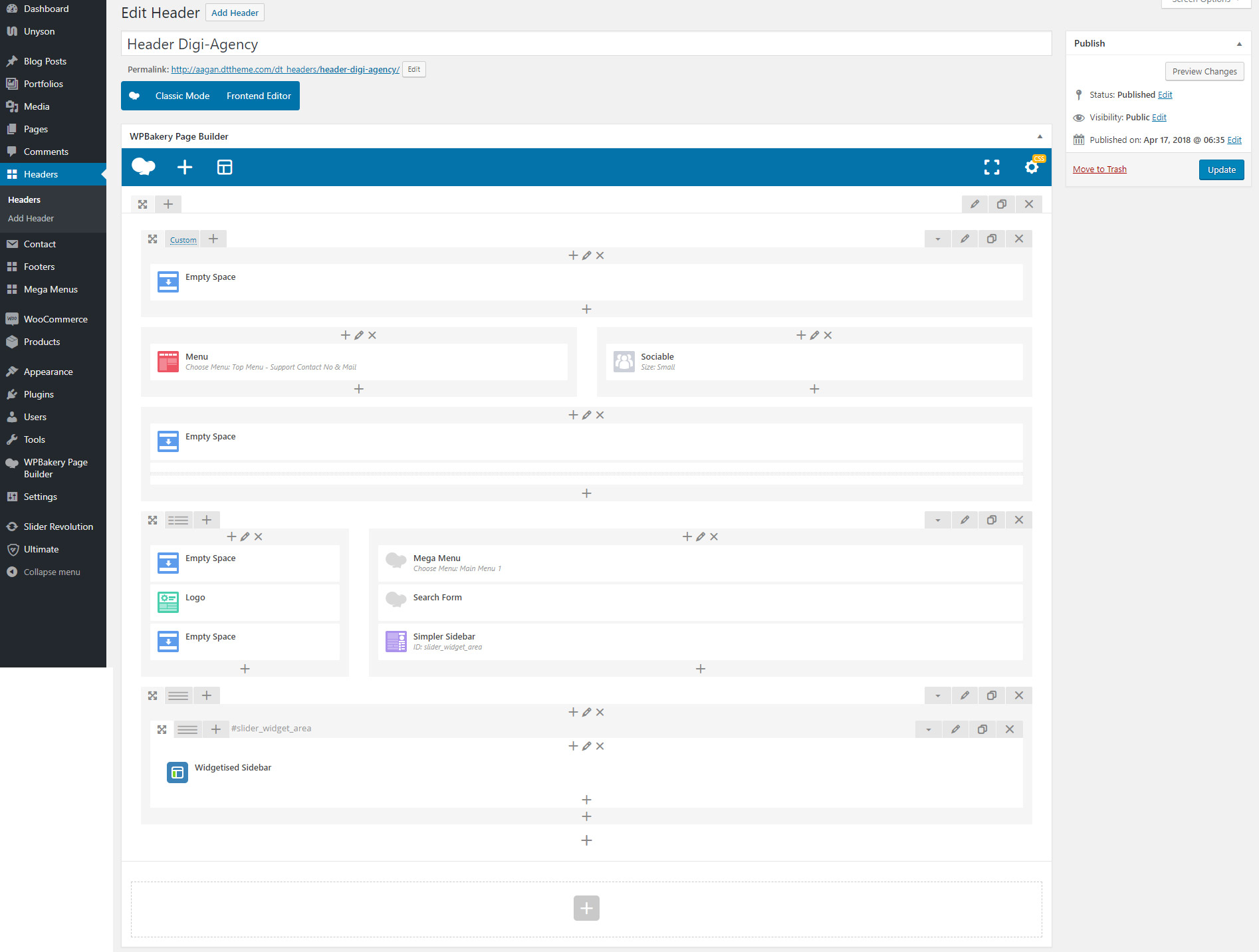Switch to Frontend Editor
This screenshot has height=952, width=1259.
[x=259, y=96]
